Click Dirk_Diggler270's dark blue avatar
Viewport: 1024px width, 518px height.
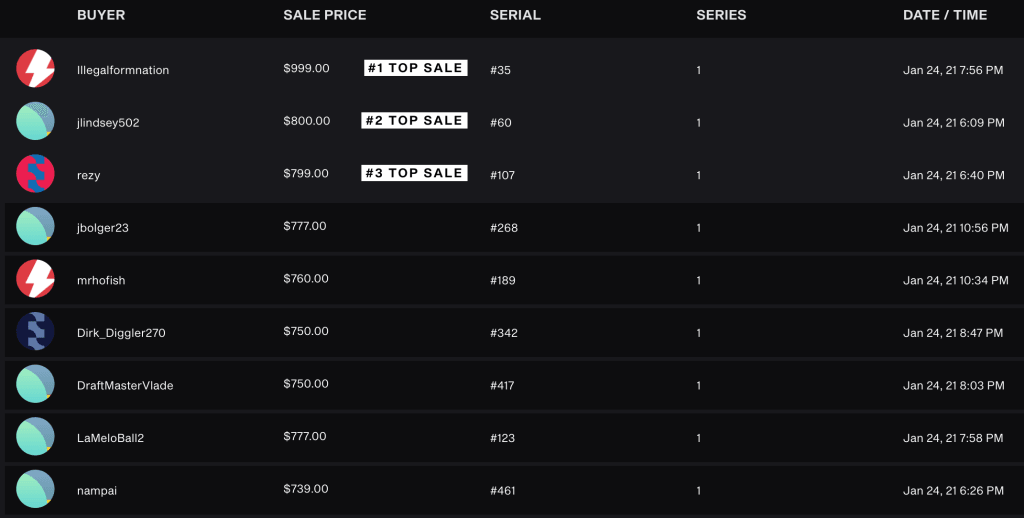pos(35,332)
